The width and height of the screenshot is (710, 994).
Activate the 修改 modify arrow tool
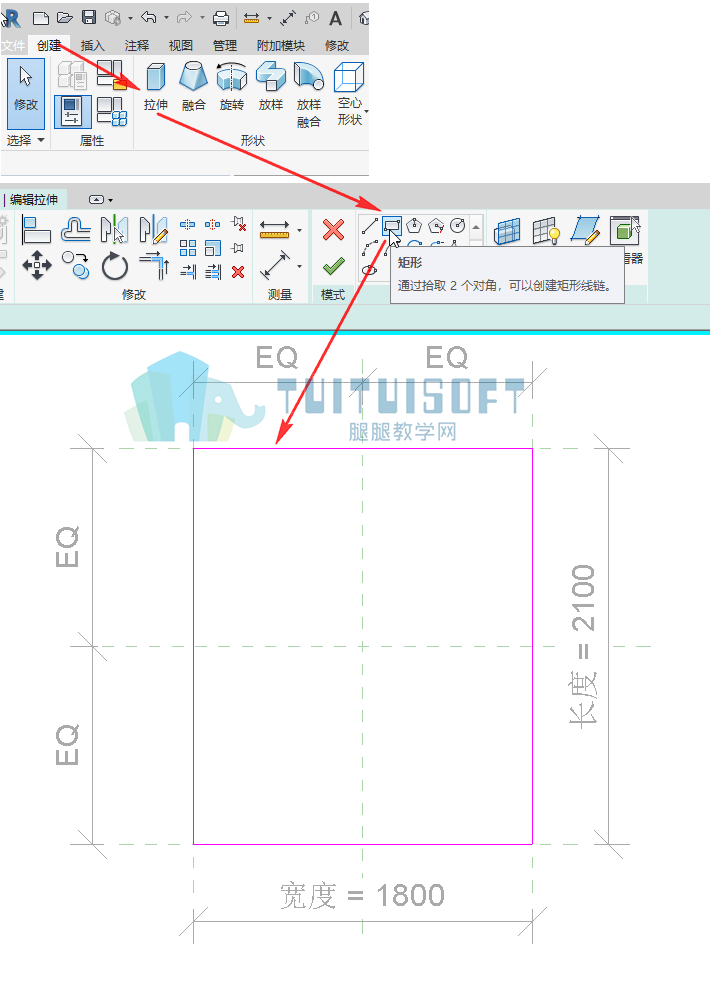click(x=26, y=93)
